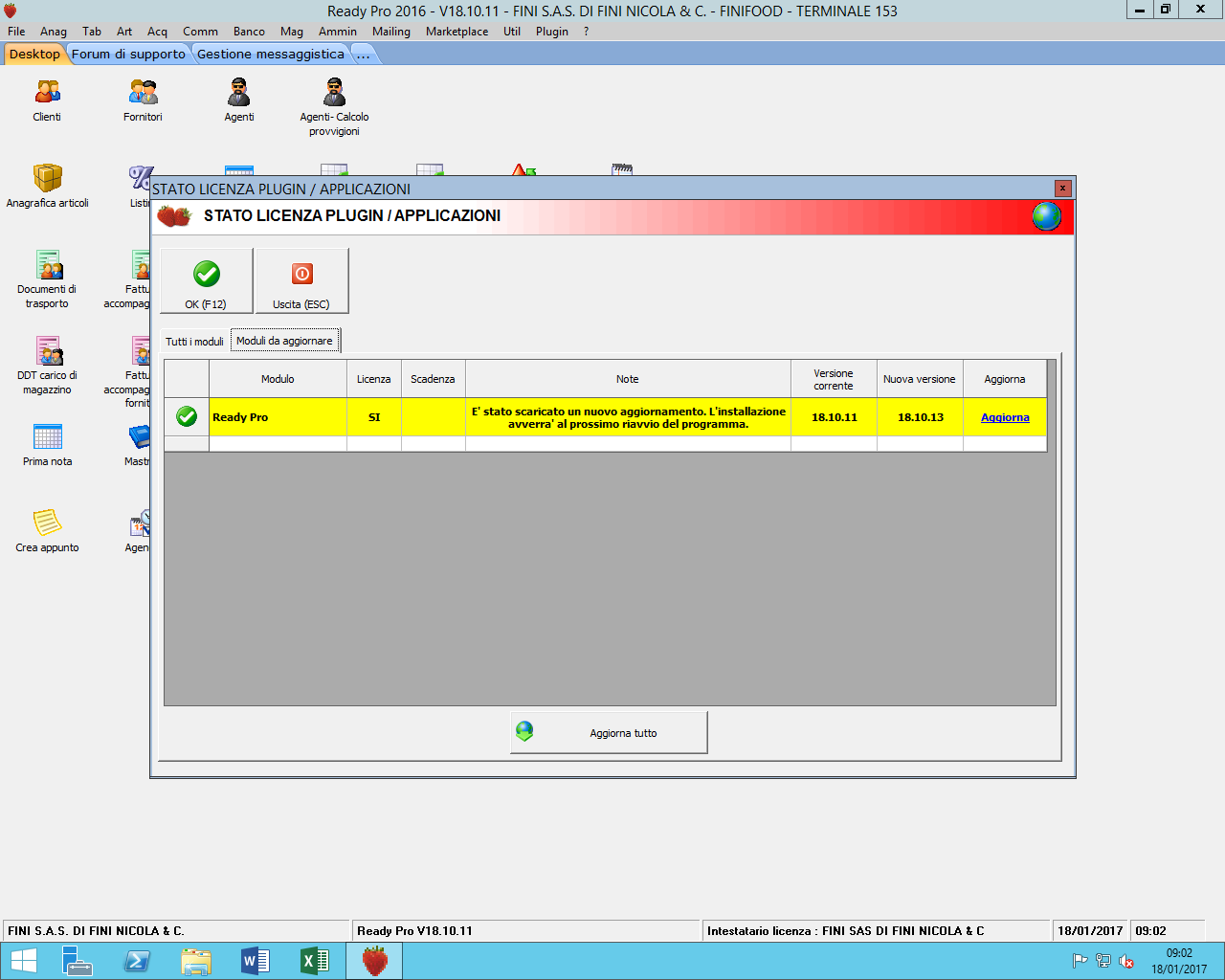The image size is (1225, 980).
Task: Click the Modulo column header
Action: (278, 379)
